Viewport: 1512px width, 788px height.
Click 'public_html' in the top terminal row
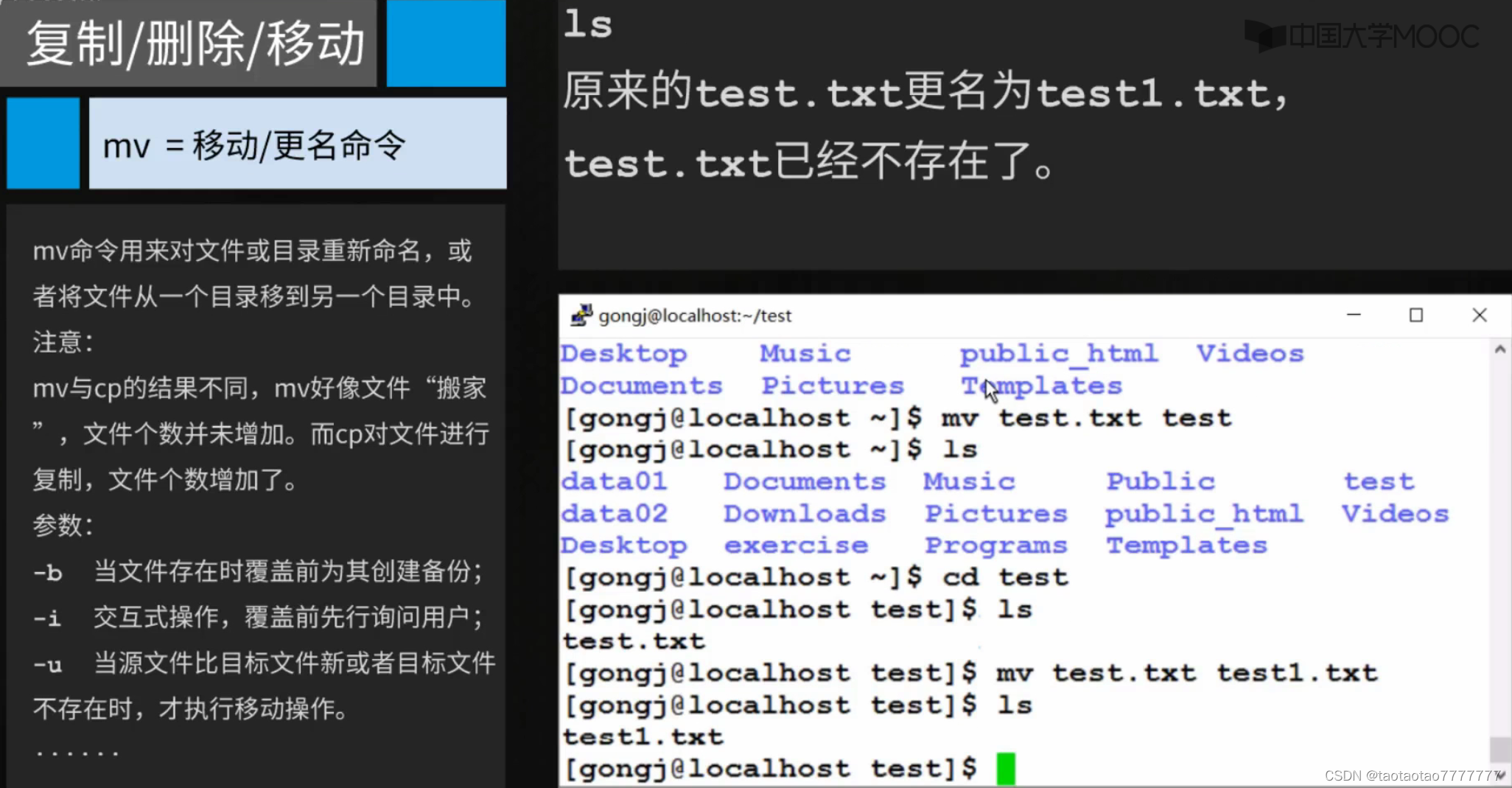(x=1059, y=355)
